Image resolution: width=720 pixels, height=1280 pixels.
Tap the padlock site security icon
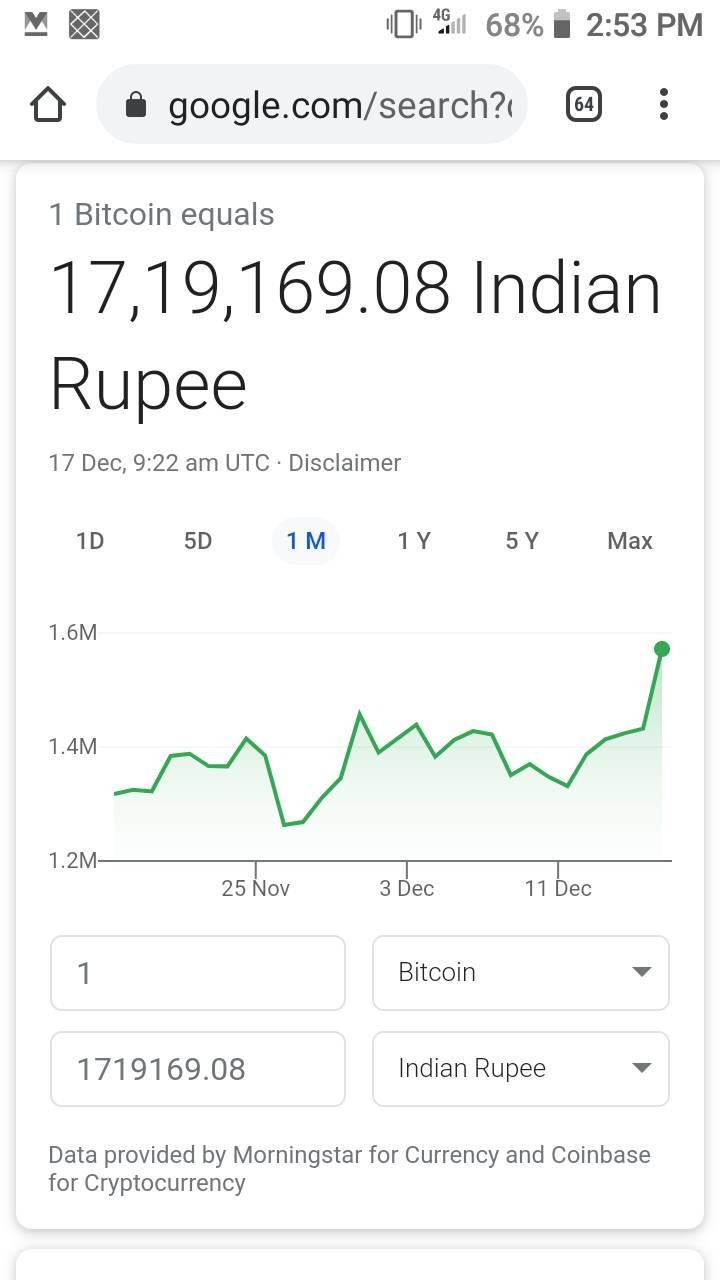[137, 105]
